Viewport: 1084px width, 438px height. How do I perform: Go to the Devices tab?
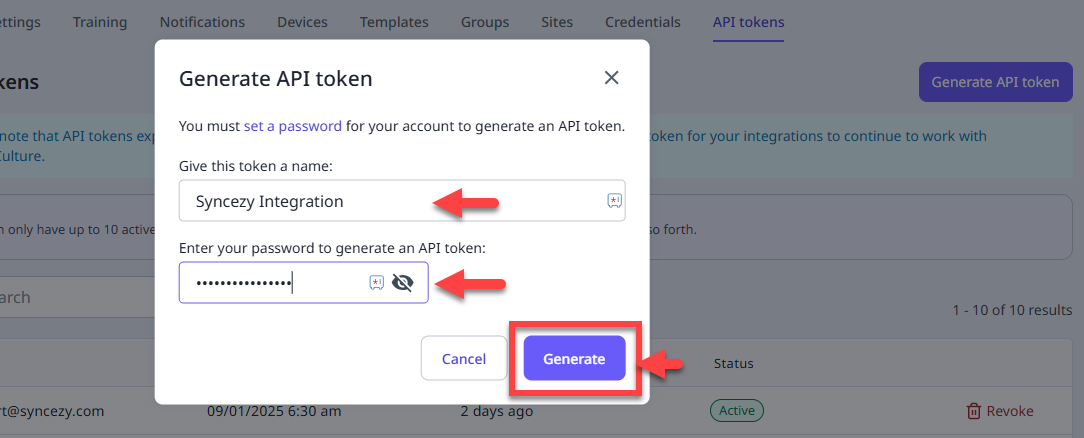pos(302,22)
